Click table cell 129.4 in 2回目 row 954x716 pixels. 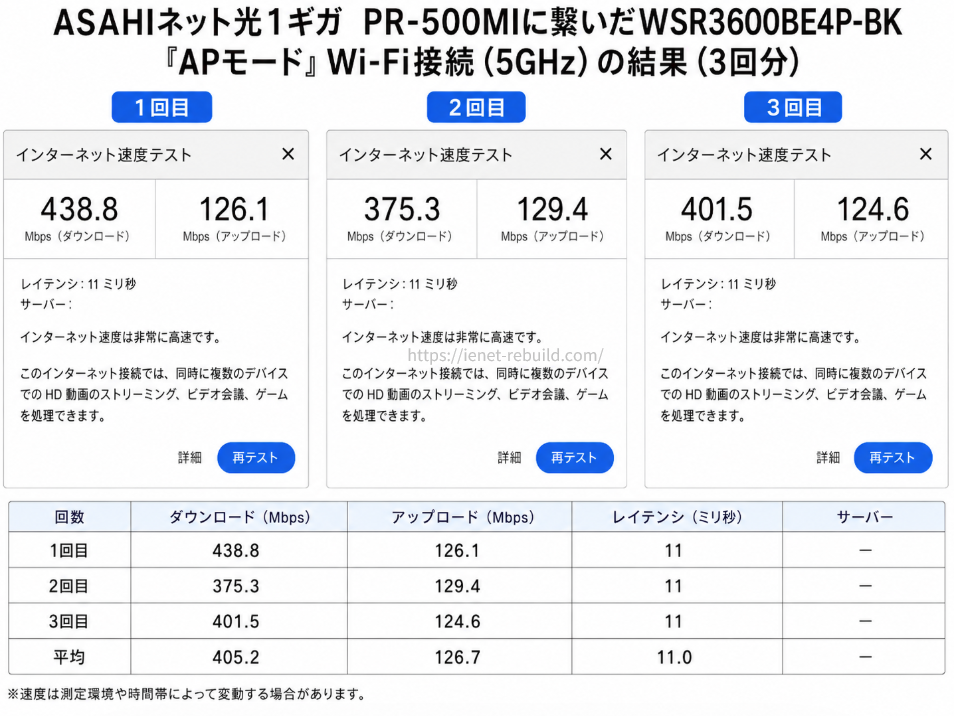[x=458, y=586]
